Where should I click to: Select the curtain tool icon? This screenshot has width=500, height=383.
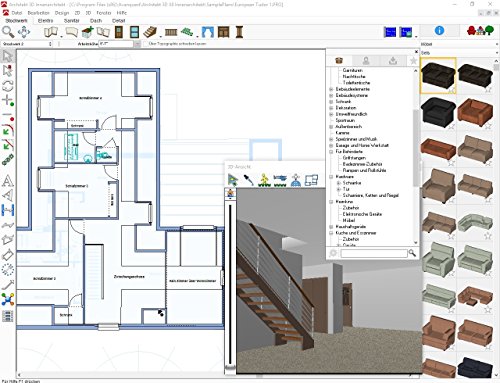click(x=208, y=32)
